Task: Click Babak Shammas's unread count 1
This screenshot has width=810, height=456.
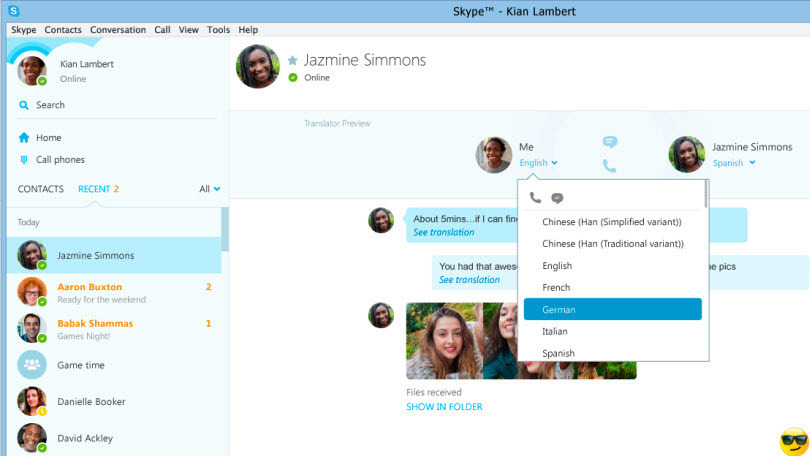Action: point(209,323)
